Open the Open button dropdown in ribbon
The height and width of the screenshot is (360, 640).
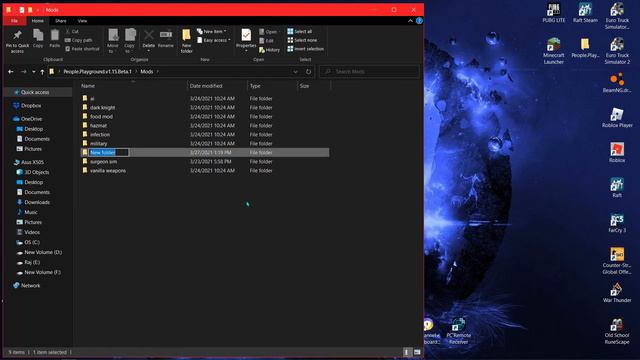269,31
